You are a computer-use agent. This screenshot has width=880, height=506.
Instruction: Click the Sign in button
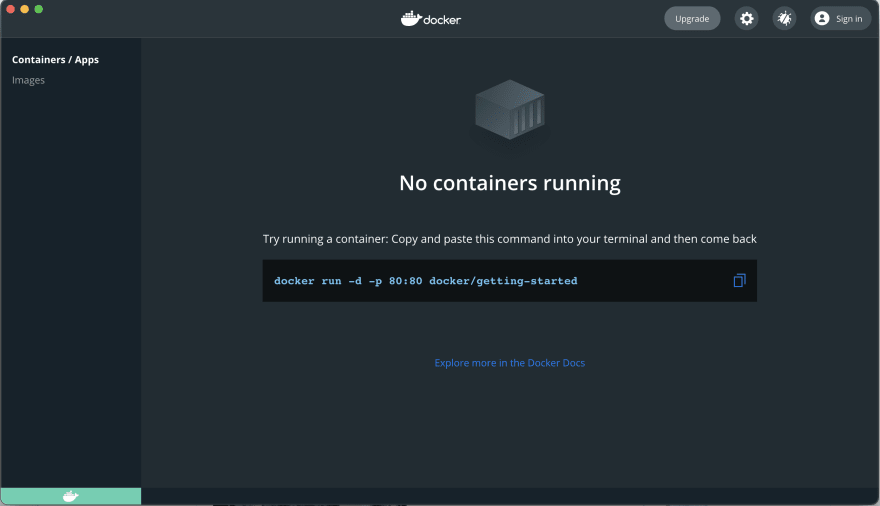click(x=840, y=19)
